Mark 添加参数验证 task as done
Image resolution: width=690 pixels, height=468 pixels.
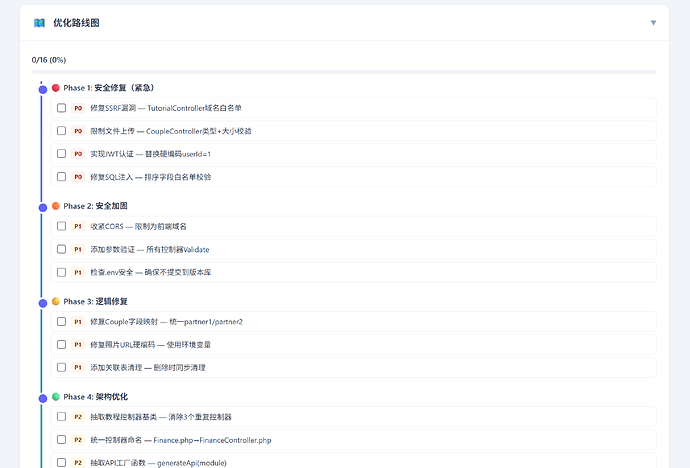[x=62, y=249]
